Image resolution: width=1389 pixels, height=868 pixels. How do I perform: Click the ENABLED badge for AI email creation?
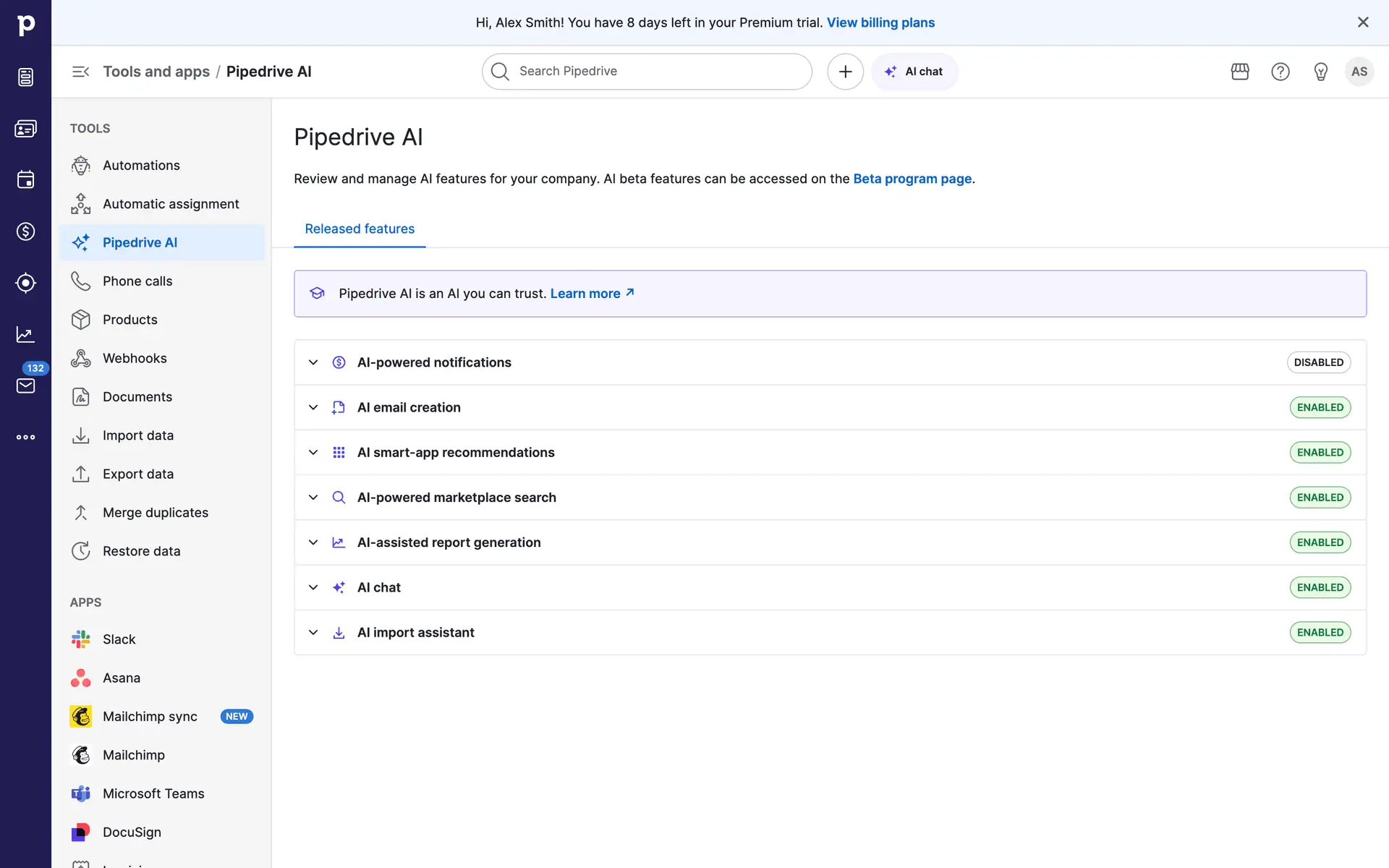(x=1320, y=407)
